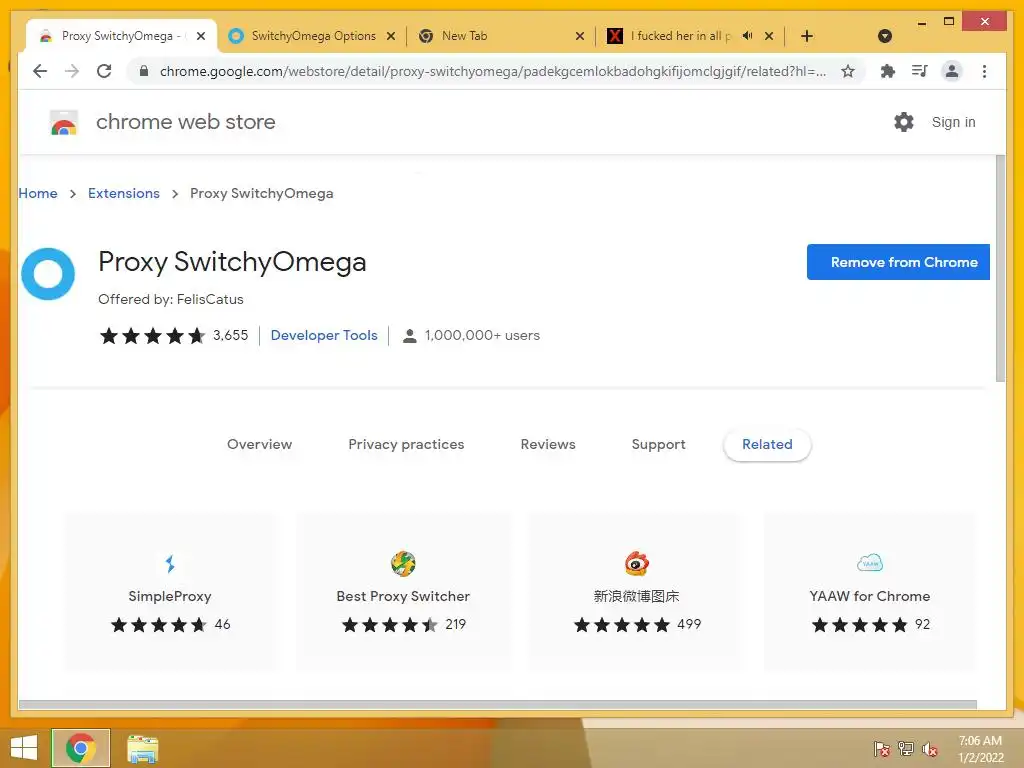Click the SimpleProxy lightning icon
This screenshot has height=768, width=1024.
click(x=170, y=564)
